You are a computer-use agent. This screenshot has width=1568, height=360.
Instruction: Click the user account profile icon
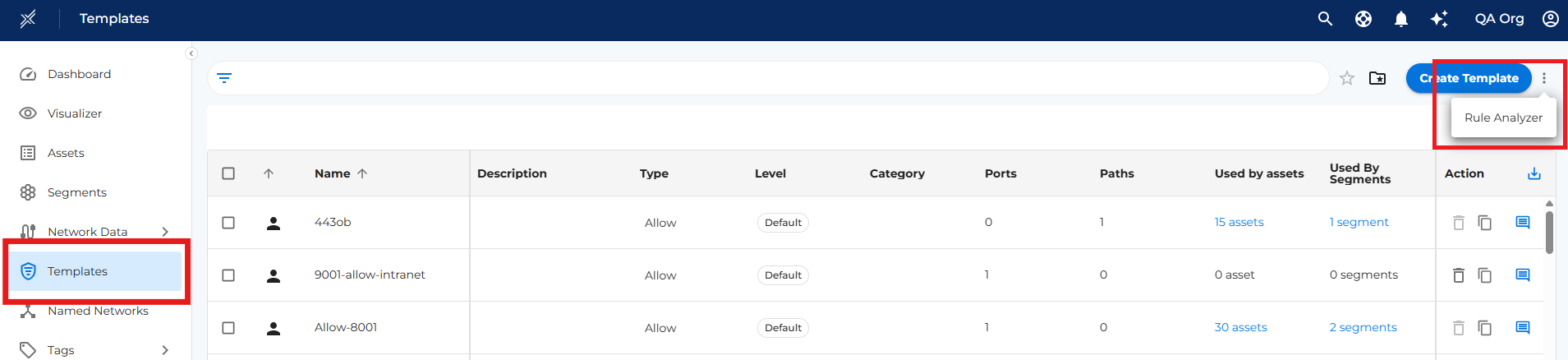pos(1550,19)
